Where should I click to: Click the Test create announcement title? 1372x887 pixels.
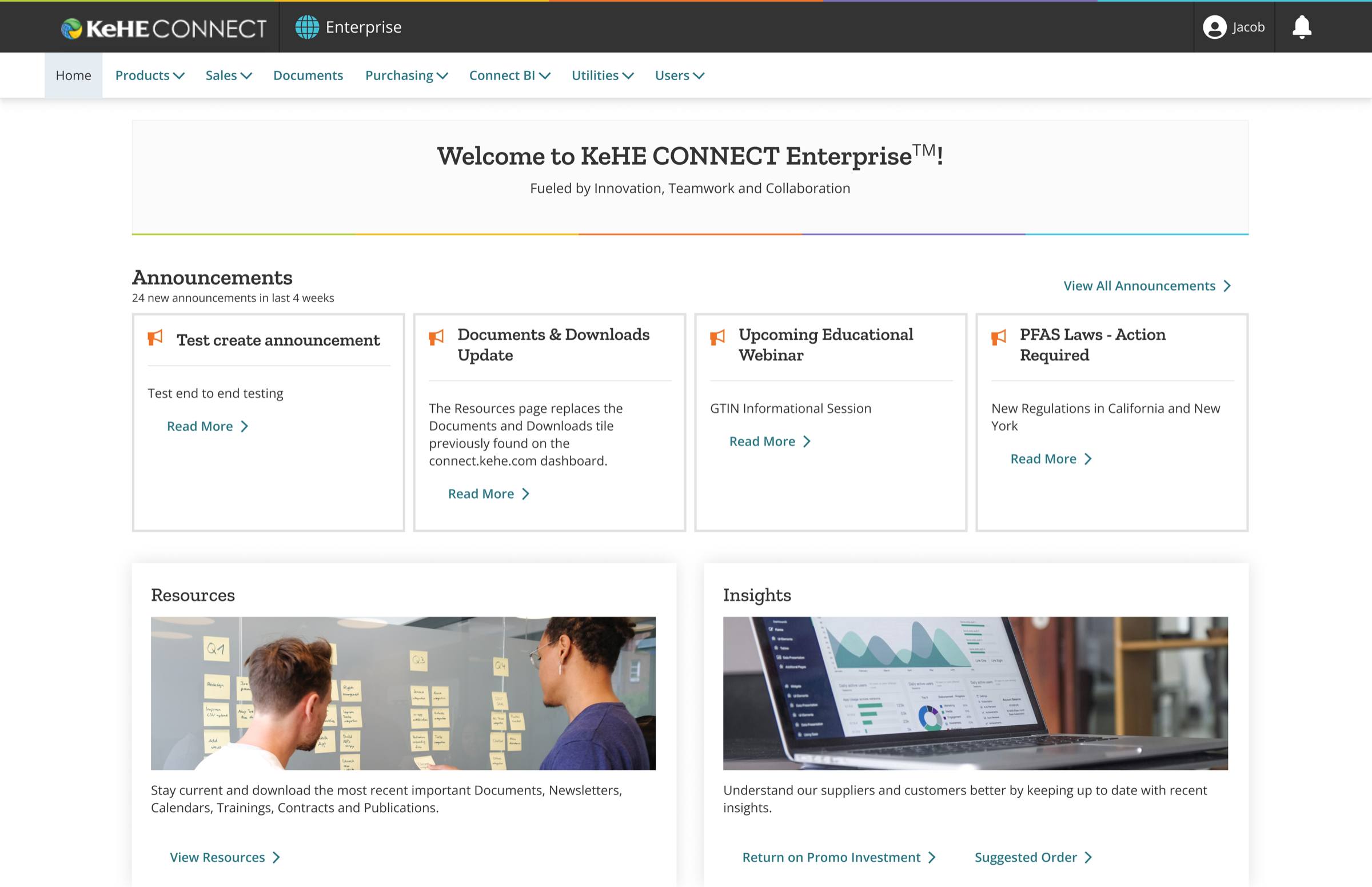[278, 340]
